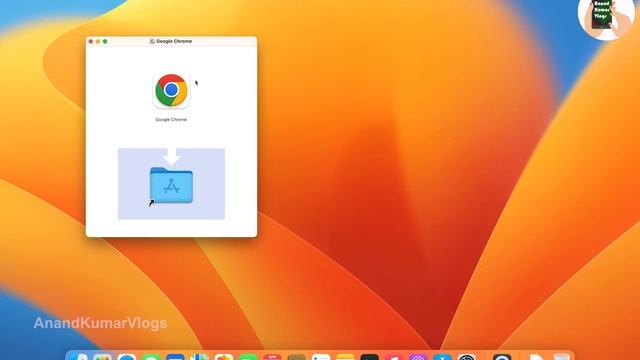Minimize the Google Chrome installer window

tap(98, 41)
